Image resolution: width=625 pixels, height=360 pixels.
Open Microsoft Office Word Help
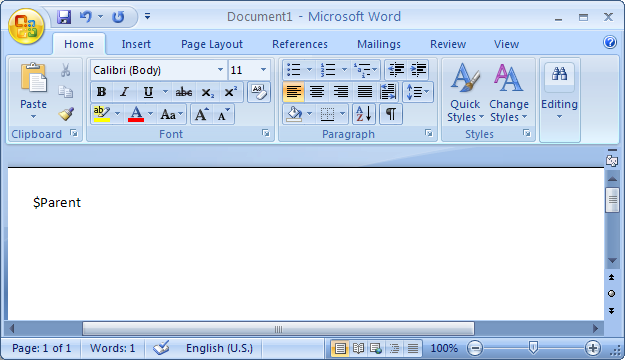point(610,42)
